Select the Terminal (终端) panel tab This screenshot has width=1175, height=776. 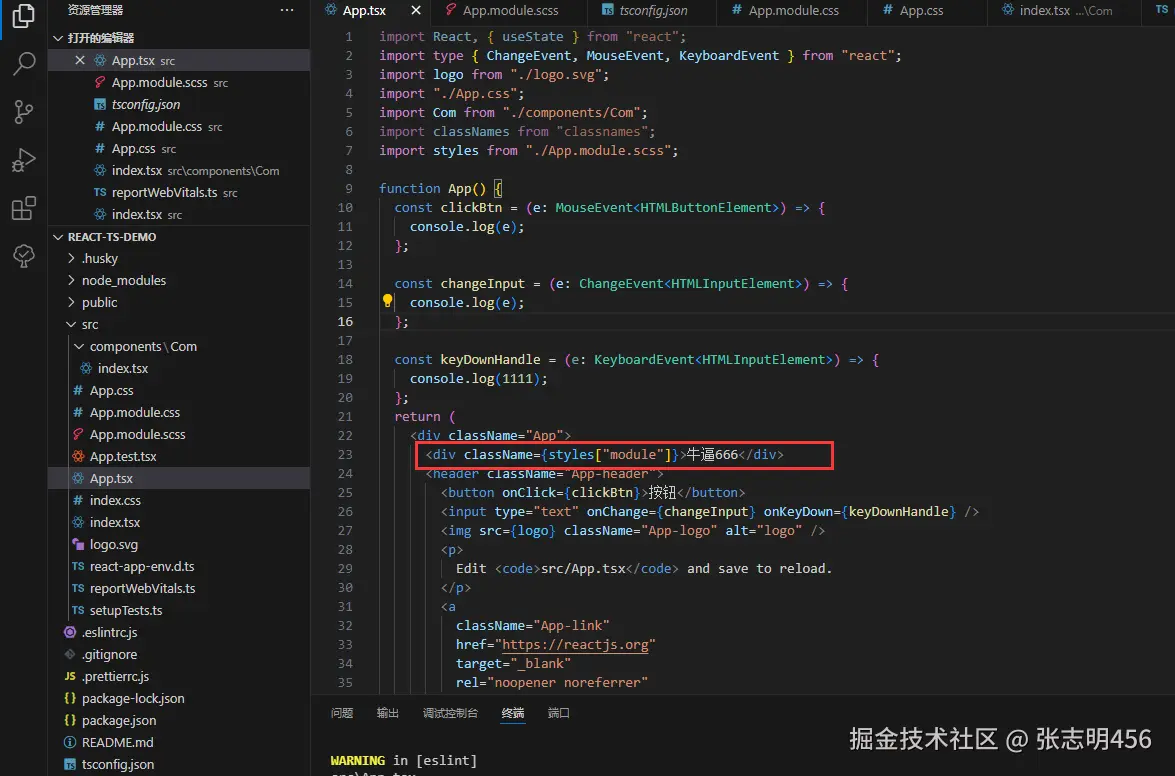(x=513, y=713)
